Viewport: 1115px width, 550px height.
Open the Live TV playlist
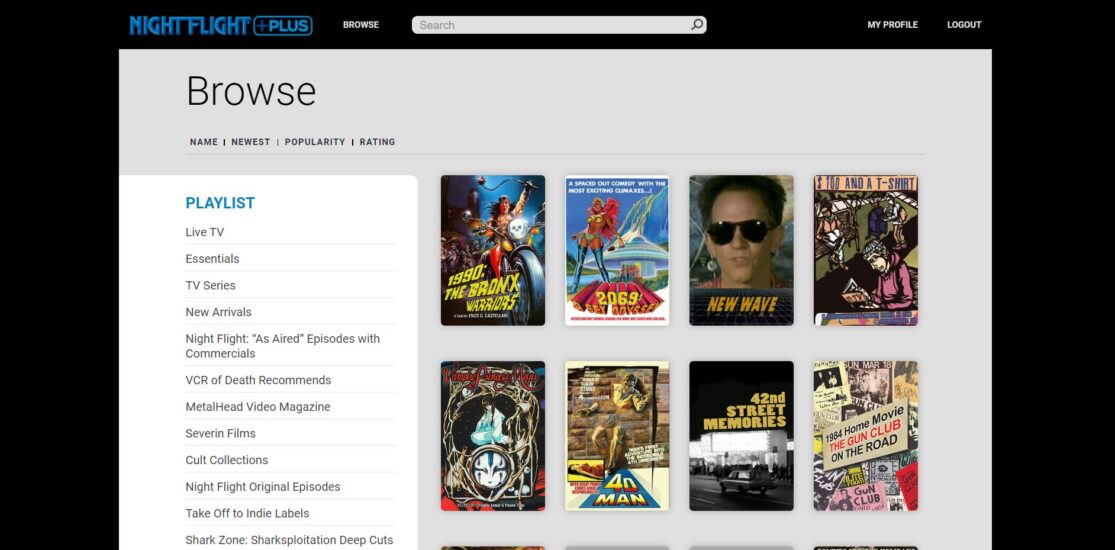pyautogui.click(x=205, y=232)
